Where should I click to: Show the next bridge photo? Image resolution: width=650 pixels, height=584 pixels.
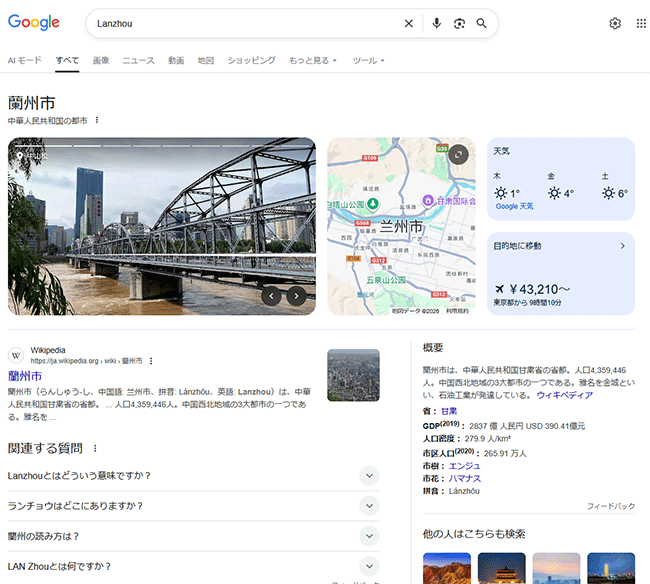(x=296, y=296)
